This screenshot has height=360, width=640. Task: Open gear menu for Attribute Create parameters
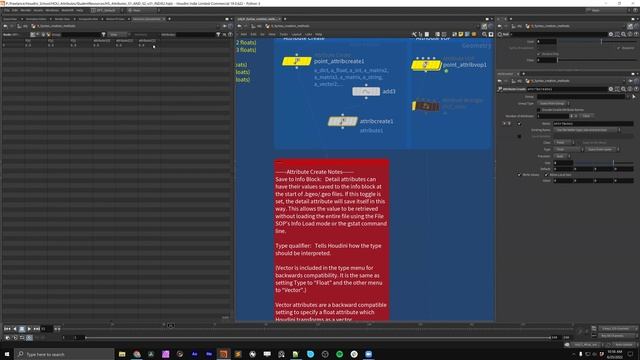(x=611, y=89)
